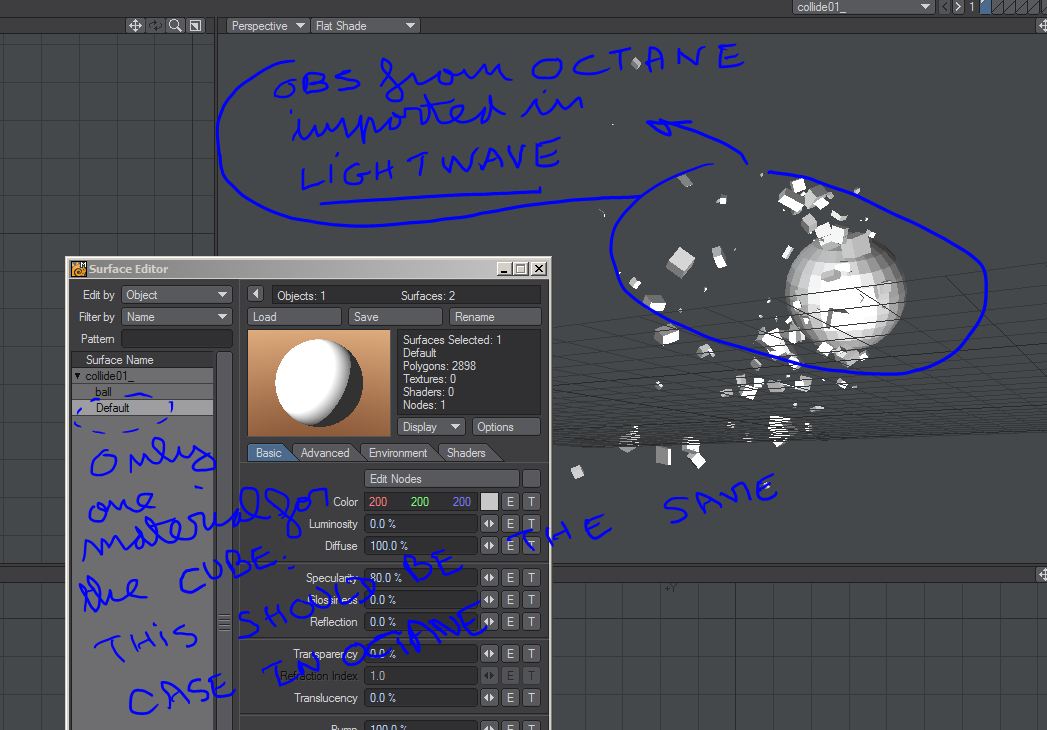Click the surface preview sphere thumbnail

coord(319,383)
